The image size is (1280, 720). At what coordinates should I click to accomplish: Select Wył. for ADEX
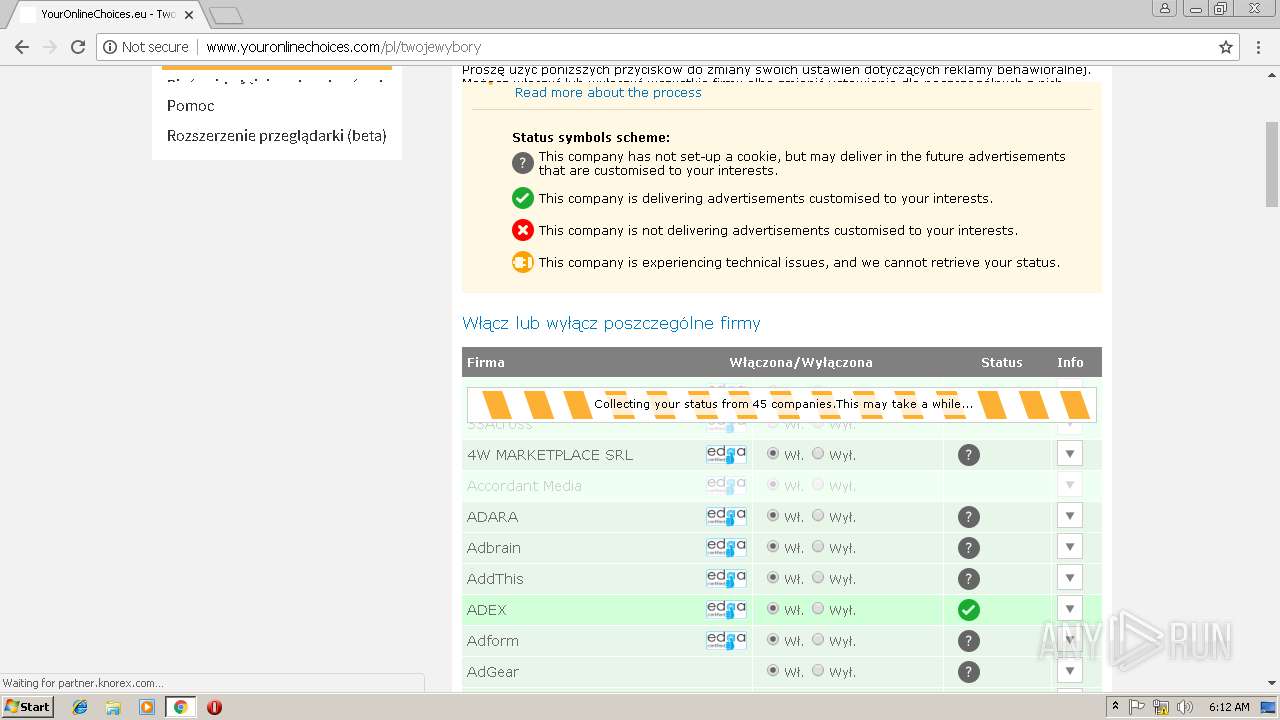pyautogui.click(x=818, y=609)
